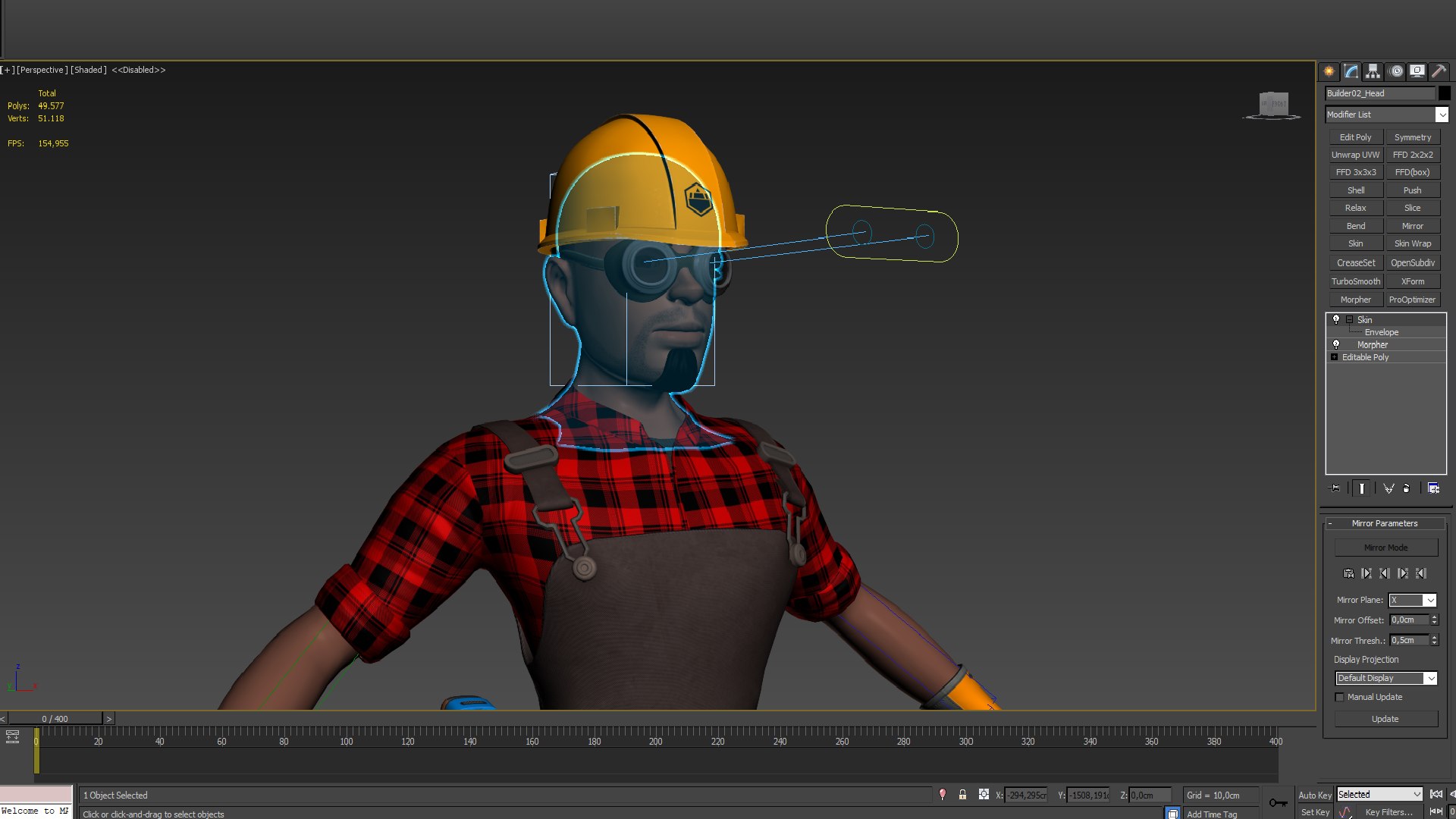The image size is (1456, 819).
Task: Click the Update button
Action: coord(1385,719)
